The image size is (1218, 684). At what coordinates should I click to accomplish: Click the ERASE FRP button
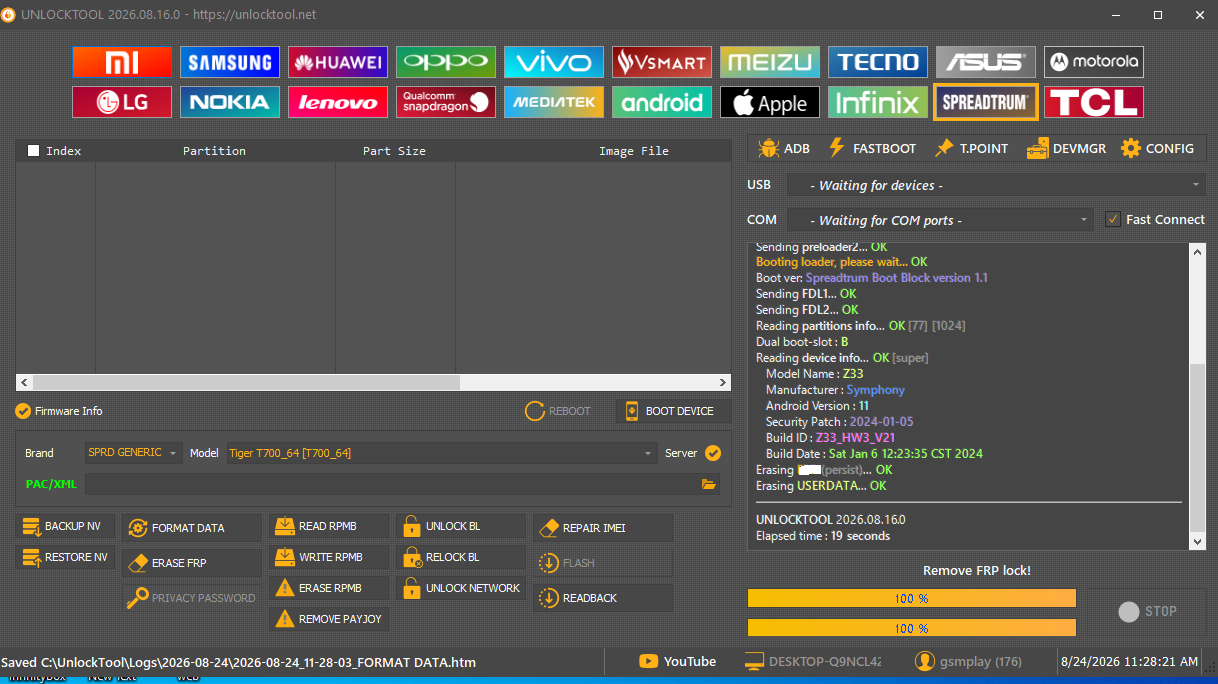pos(192,563)
